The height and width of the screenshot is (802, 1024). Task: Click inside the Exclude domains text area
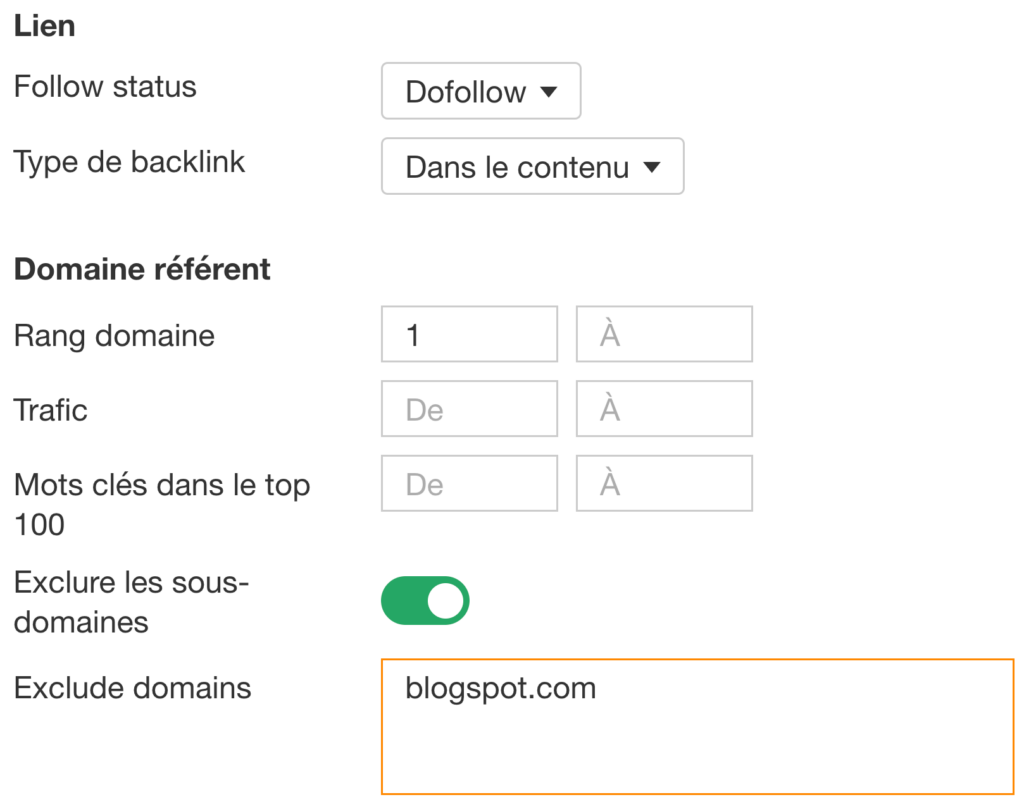pyautogui.click(x=697, y=727)
